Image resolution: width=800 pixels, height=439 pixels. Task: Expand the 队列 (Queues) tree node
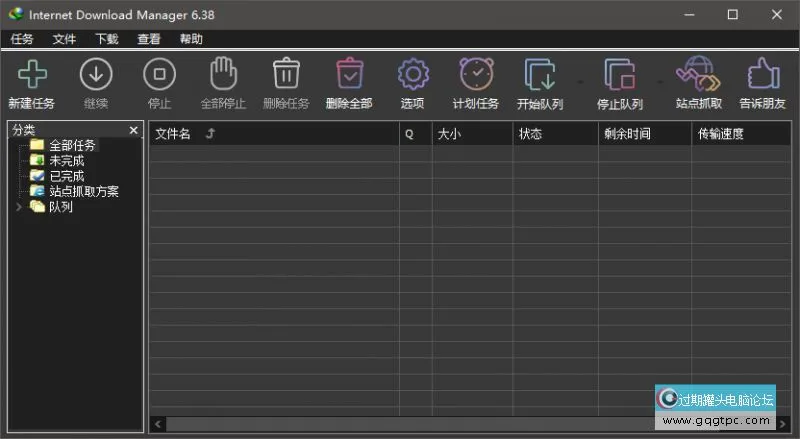click(x=18, y=207)
